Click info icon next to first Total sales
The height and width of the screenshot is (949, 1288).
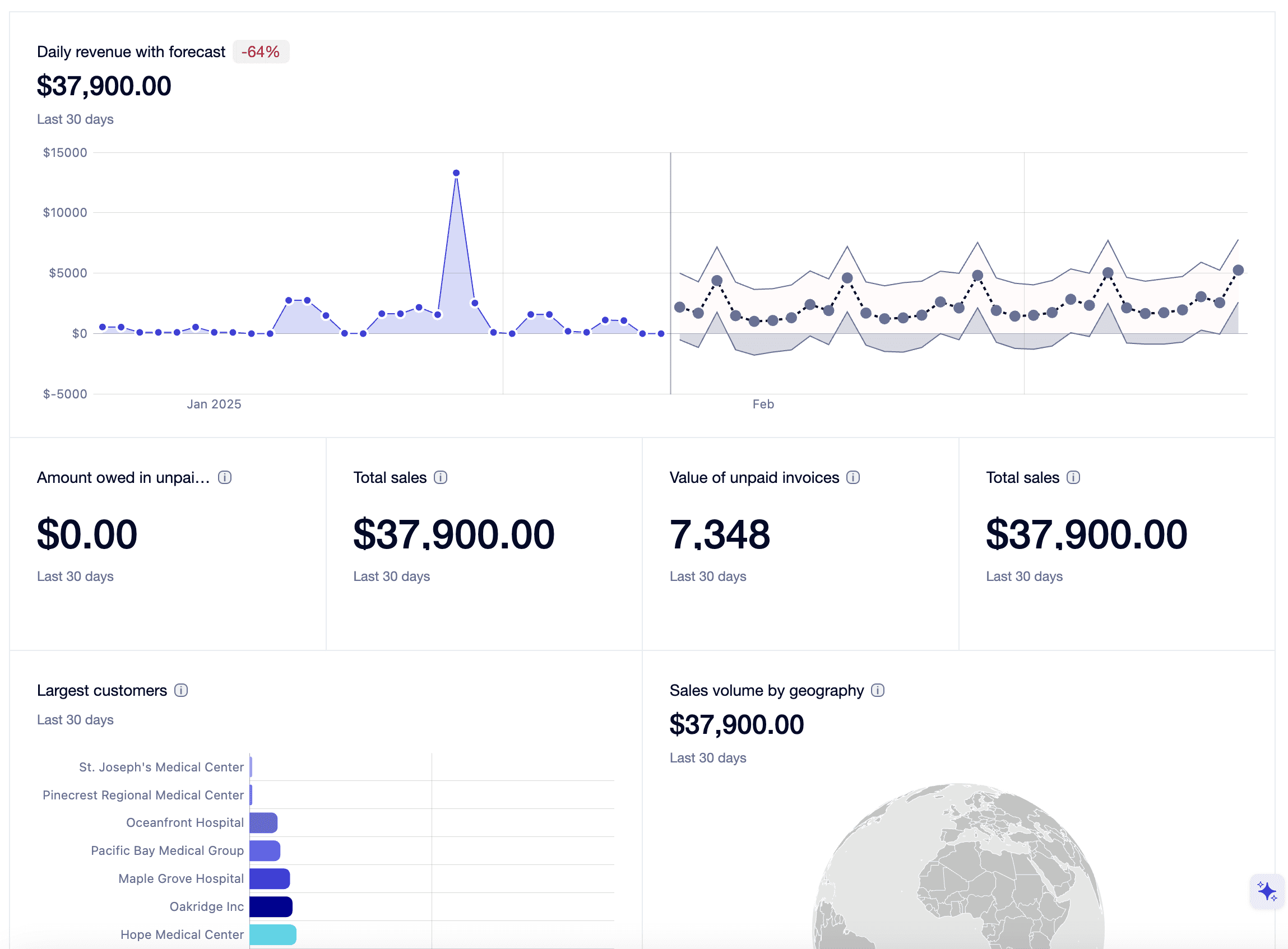[x=440, y=477]
